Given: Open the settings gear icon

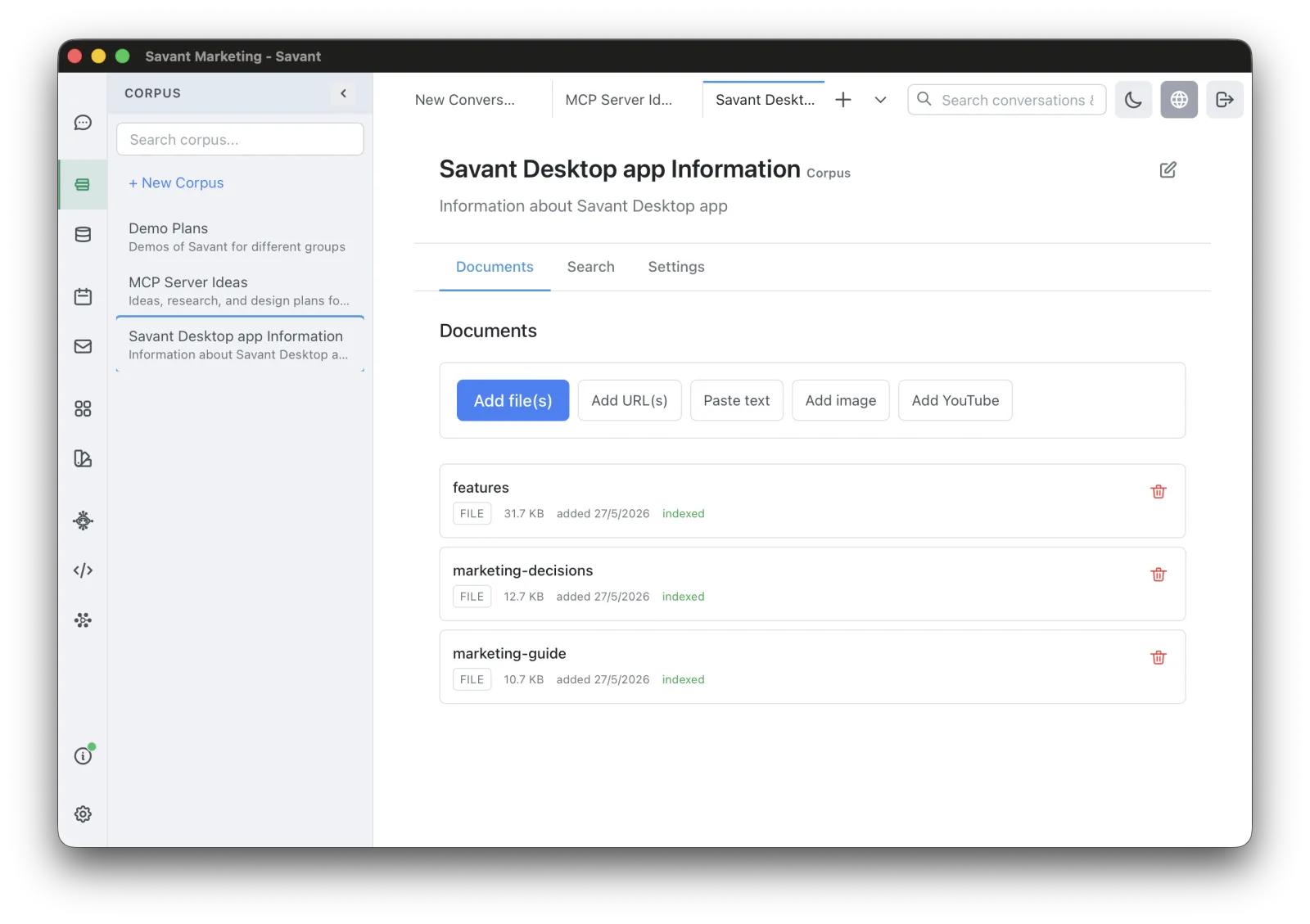Looking at the screenshot, I should pos(83,814).
